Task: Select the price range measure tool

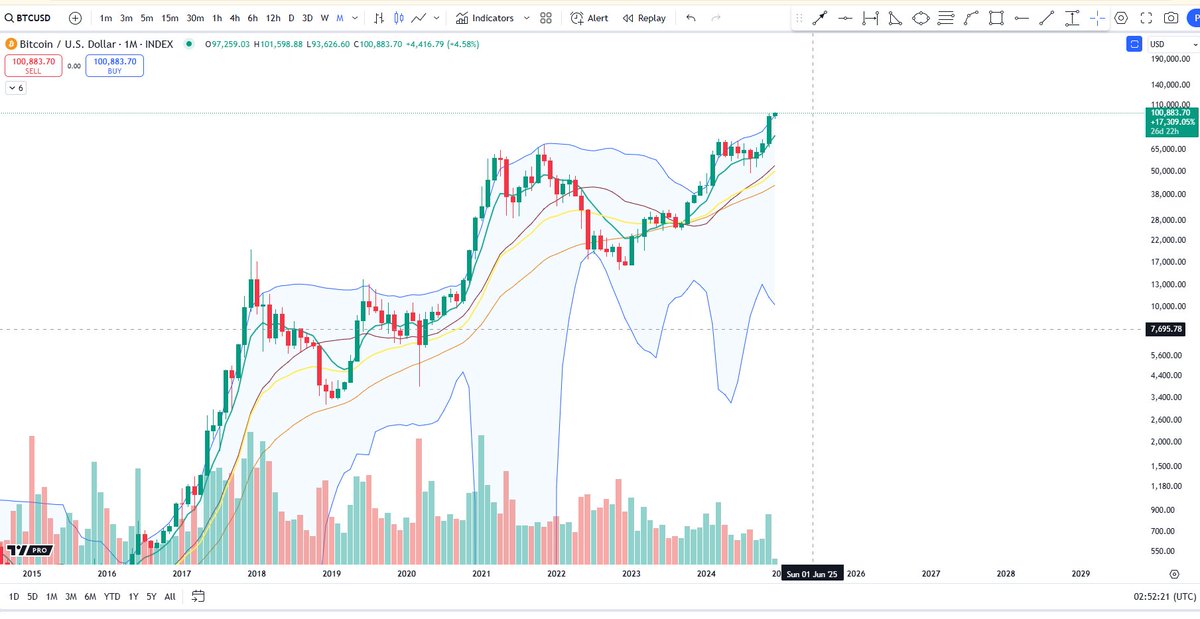Action: pos(1072,18)
